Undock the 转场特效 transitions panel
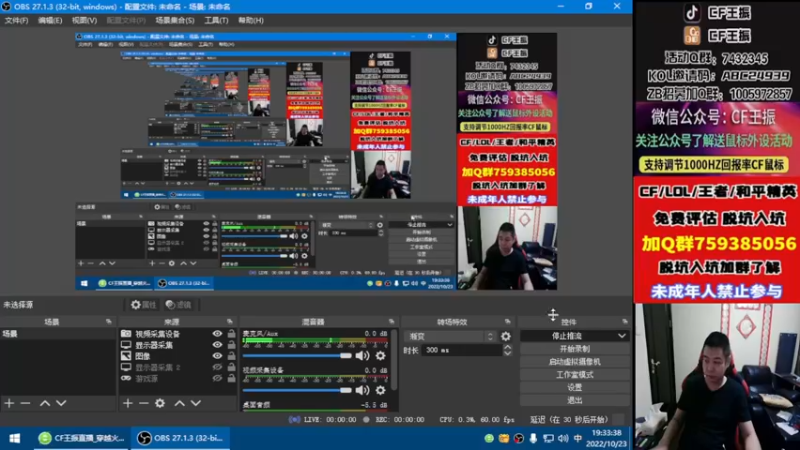This screenshot has width=800, height=450. 507,322
